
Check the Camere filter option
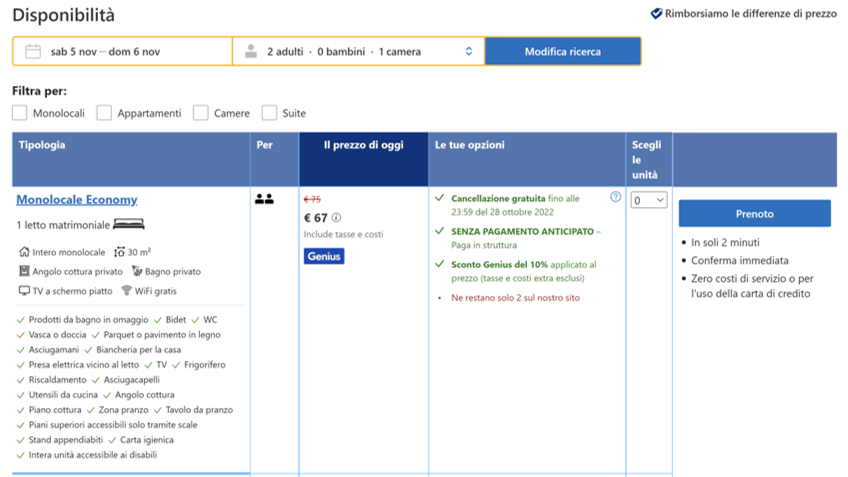[x=201, y=113]
